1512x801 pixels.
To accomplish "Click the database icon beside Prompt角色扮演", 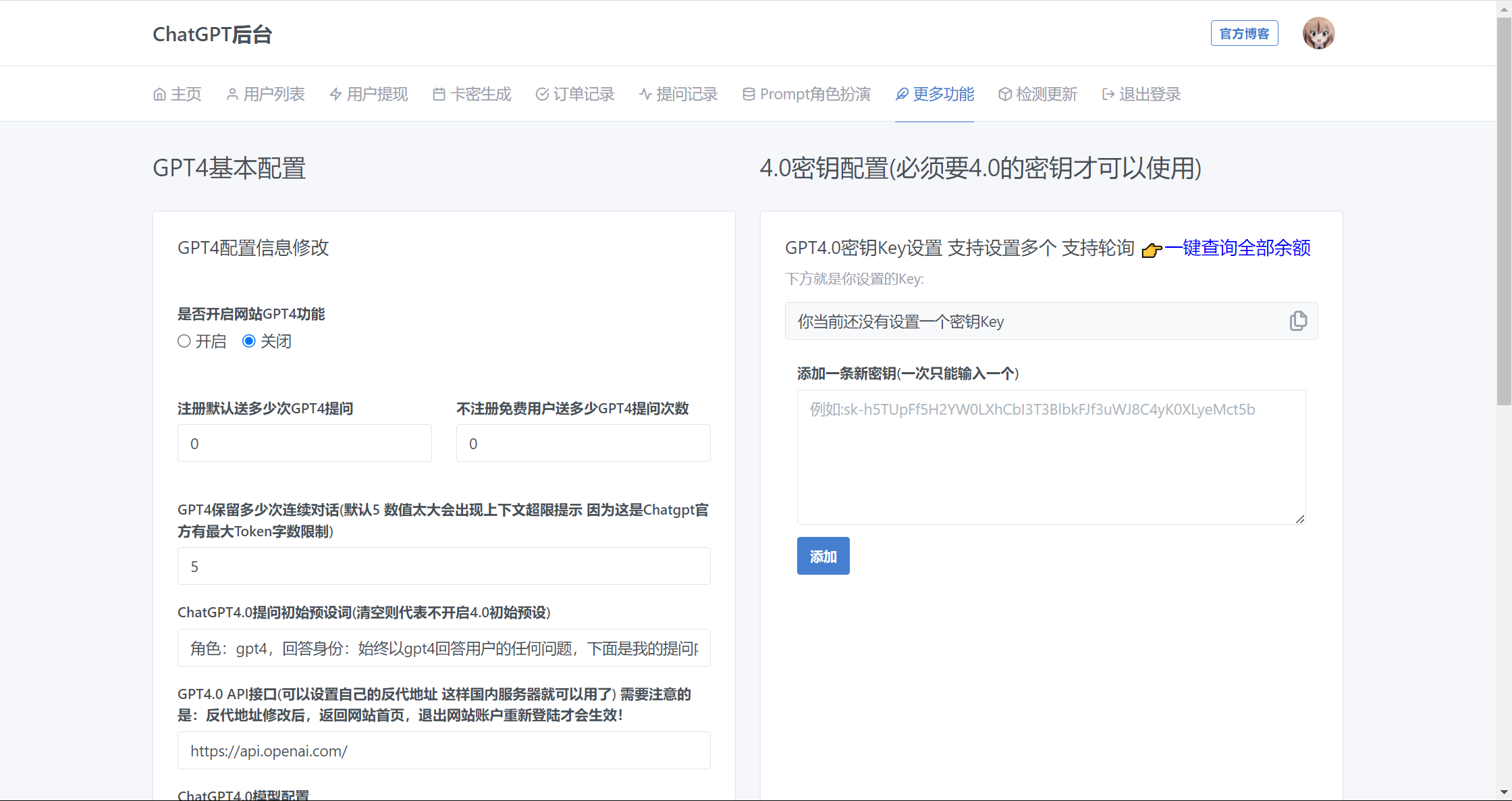I will 749,95.
